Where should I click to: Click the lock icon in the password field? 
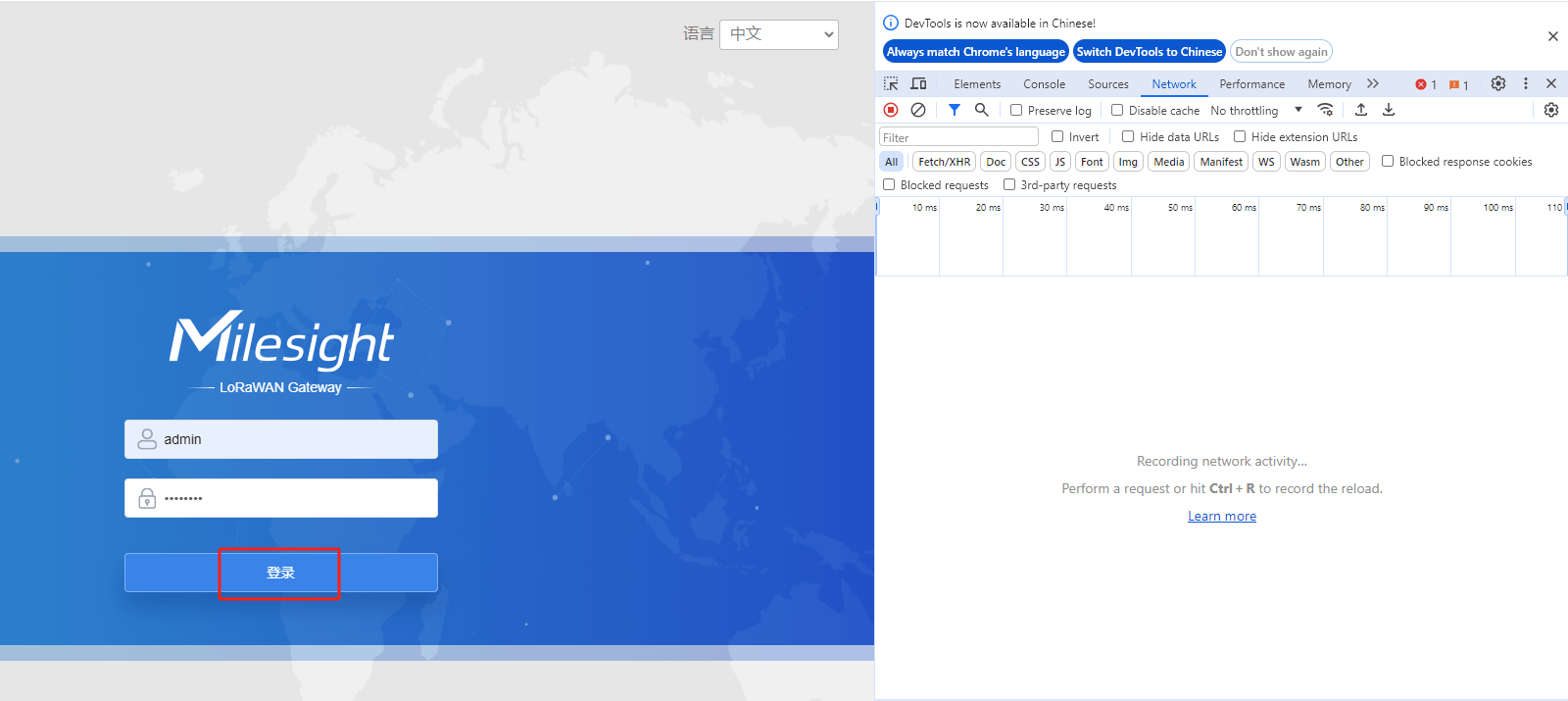pyautogui.click(x=147, y=498)
